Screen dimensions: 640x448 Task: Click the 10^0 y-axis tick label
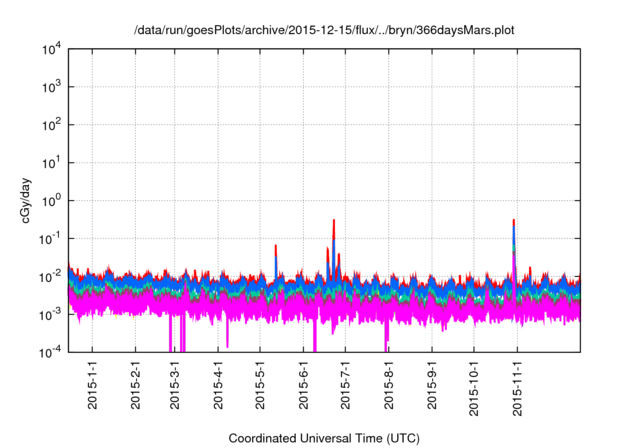click(x=53, y=200)
